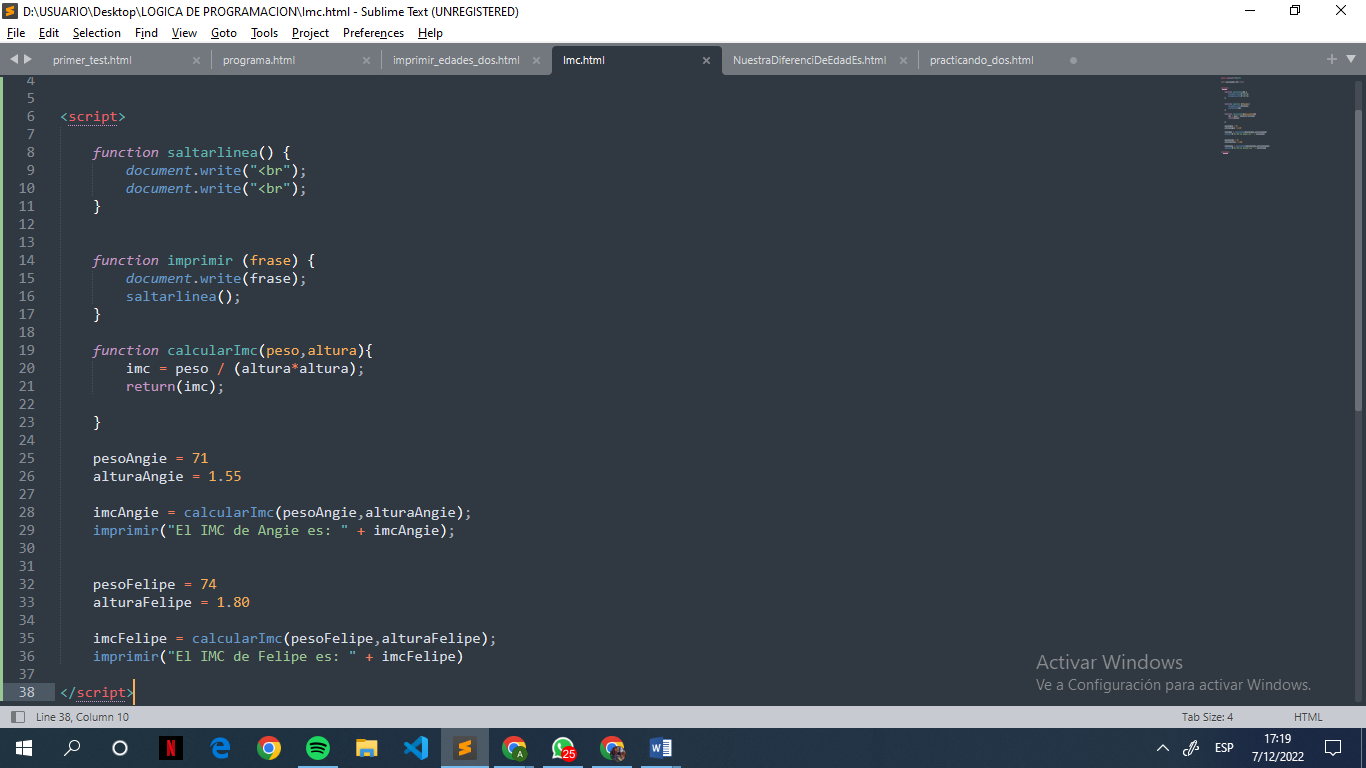Toggle the side bar icon in status bar
This screenshot has width=1366, height=768.
17,717
